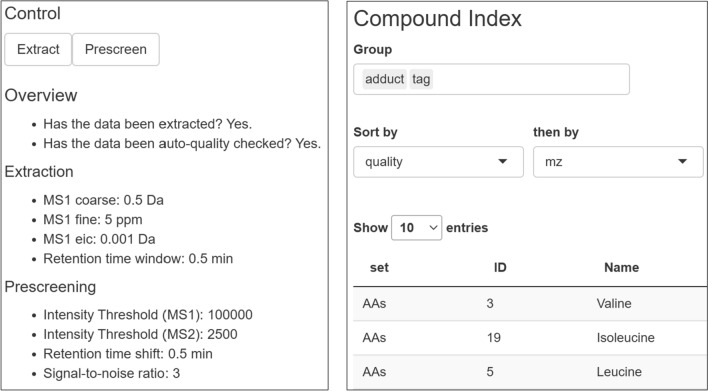Click the ID cell with value 19
Screen dimensions: 708x391
pos(494,338)
